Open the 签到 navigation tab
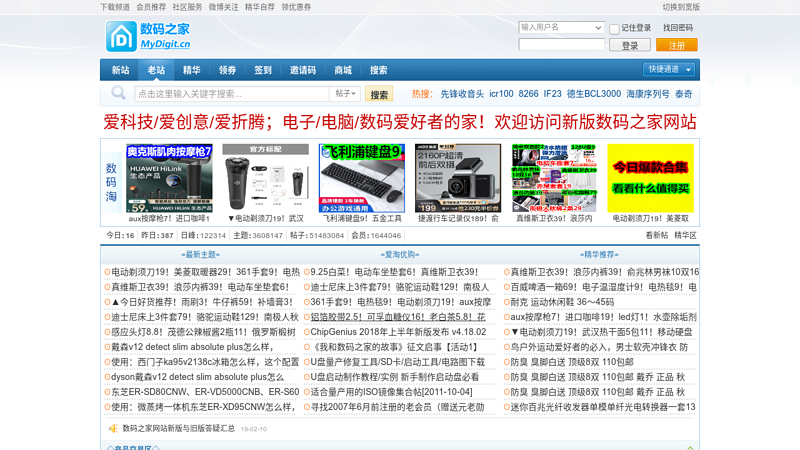 click(x=263, y=70)
